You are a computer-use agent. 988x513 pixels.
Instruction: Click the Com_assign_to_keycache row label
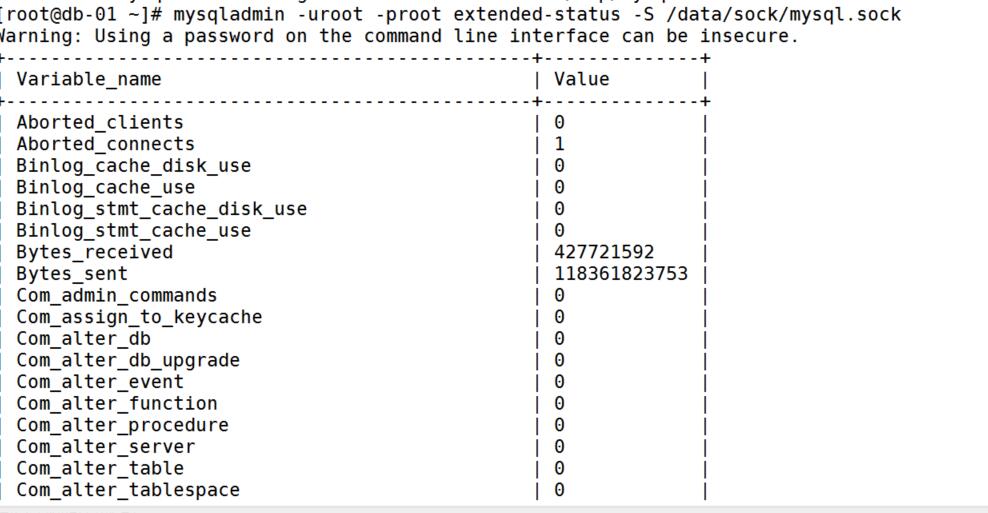coord(139,317)
